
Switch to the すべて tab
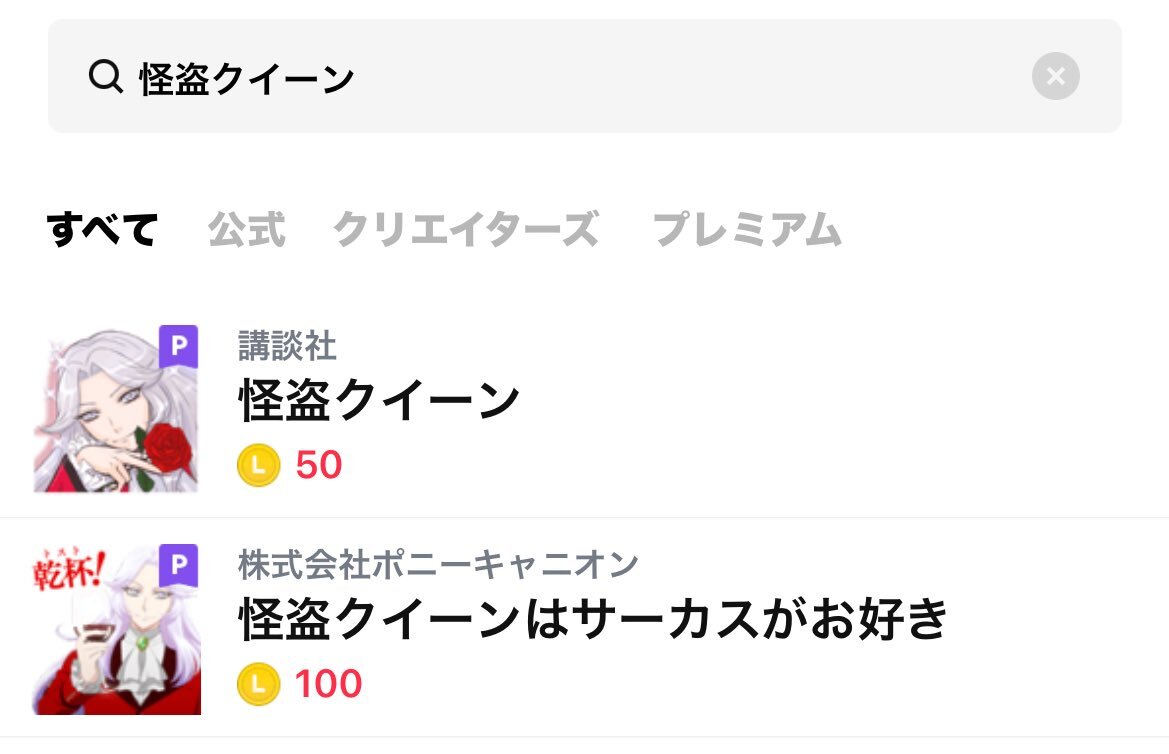(102, 229)
